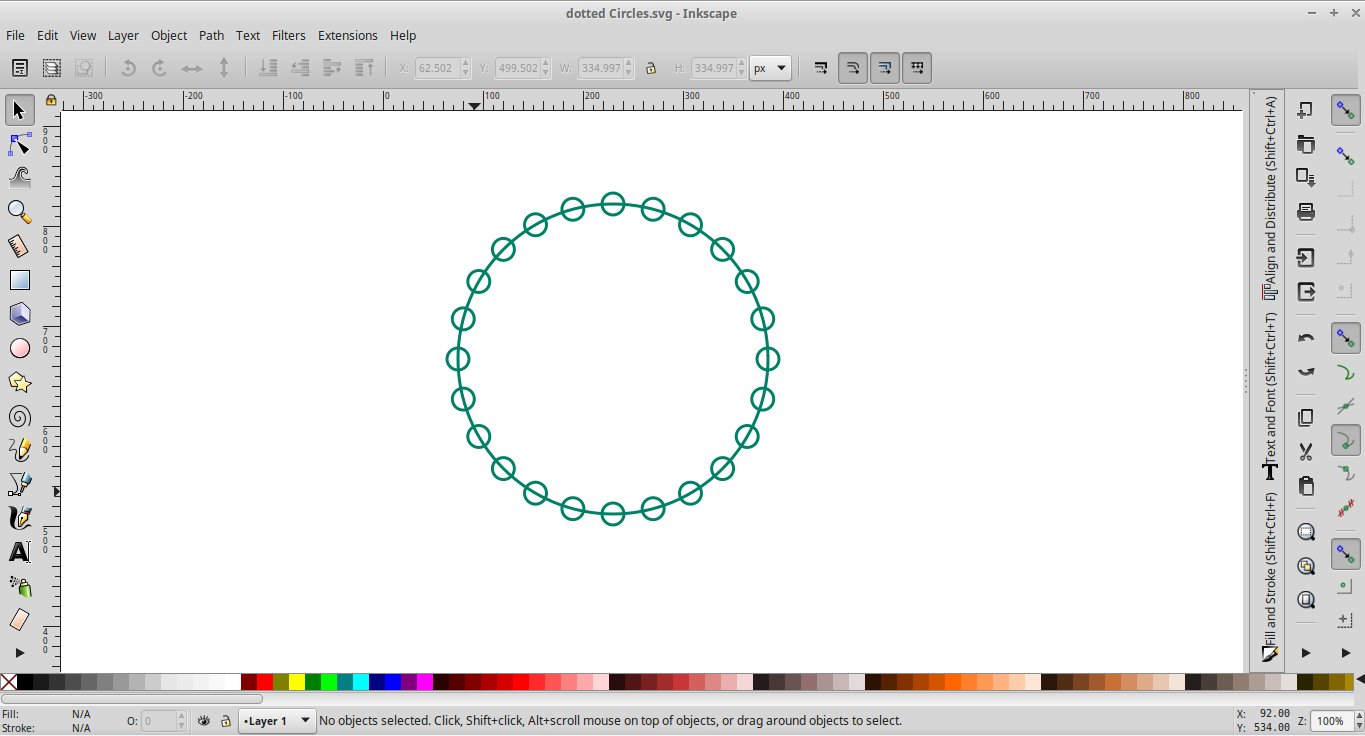Choose the Star and polygon tool
Image resolution: width=1365 pixels, height=736 pixels.
coord(19,382)
